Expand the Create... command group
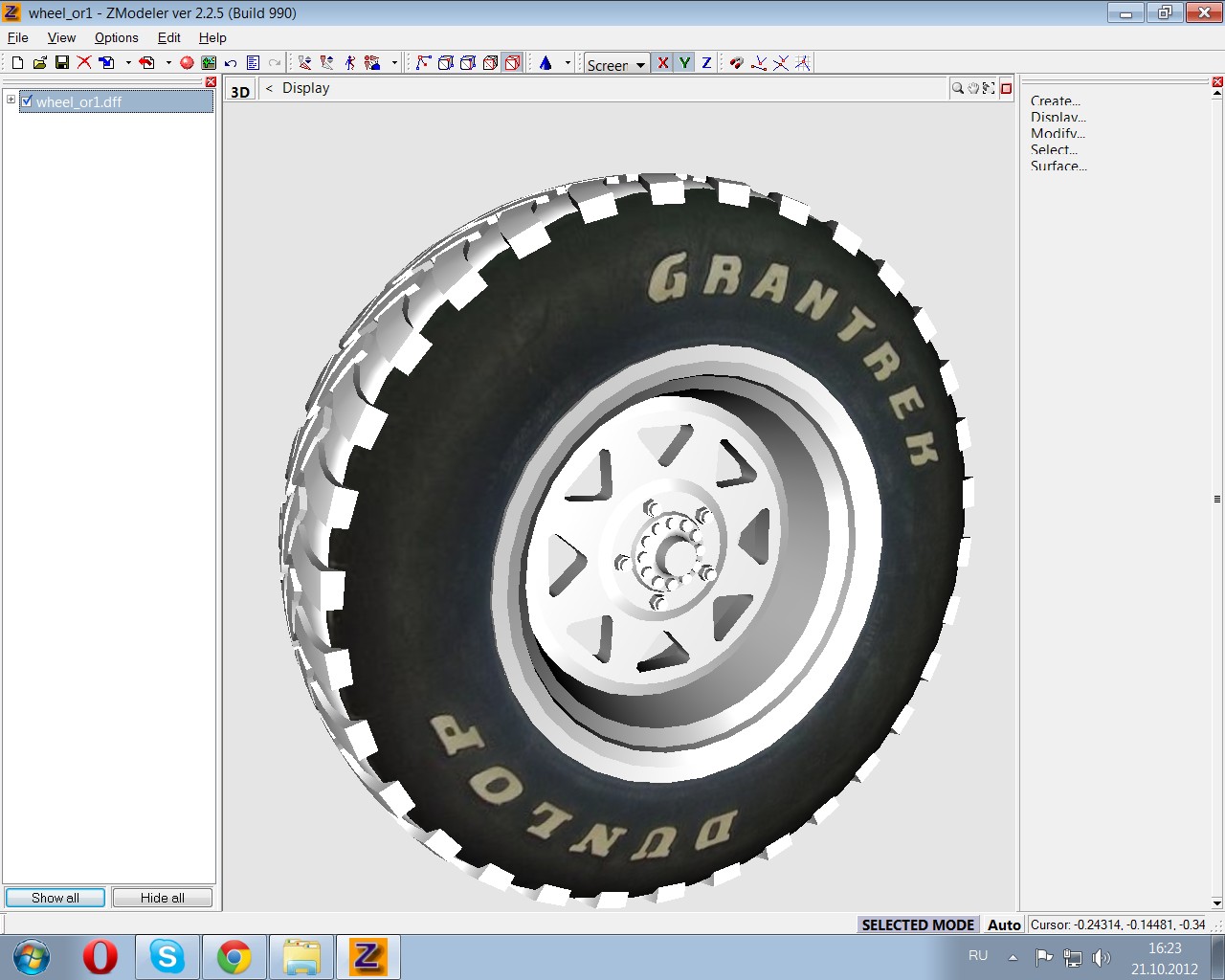This screenshot has height=980, width=1225. pos(1056,100)
